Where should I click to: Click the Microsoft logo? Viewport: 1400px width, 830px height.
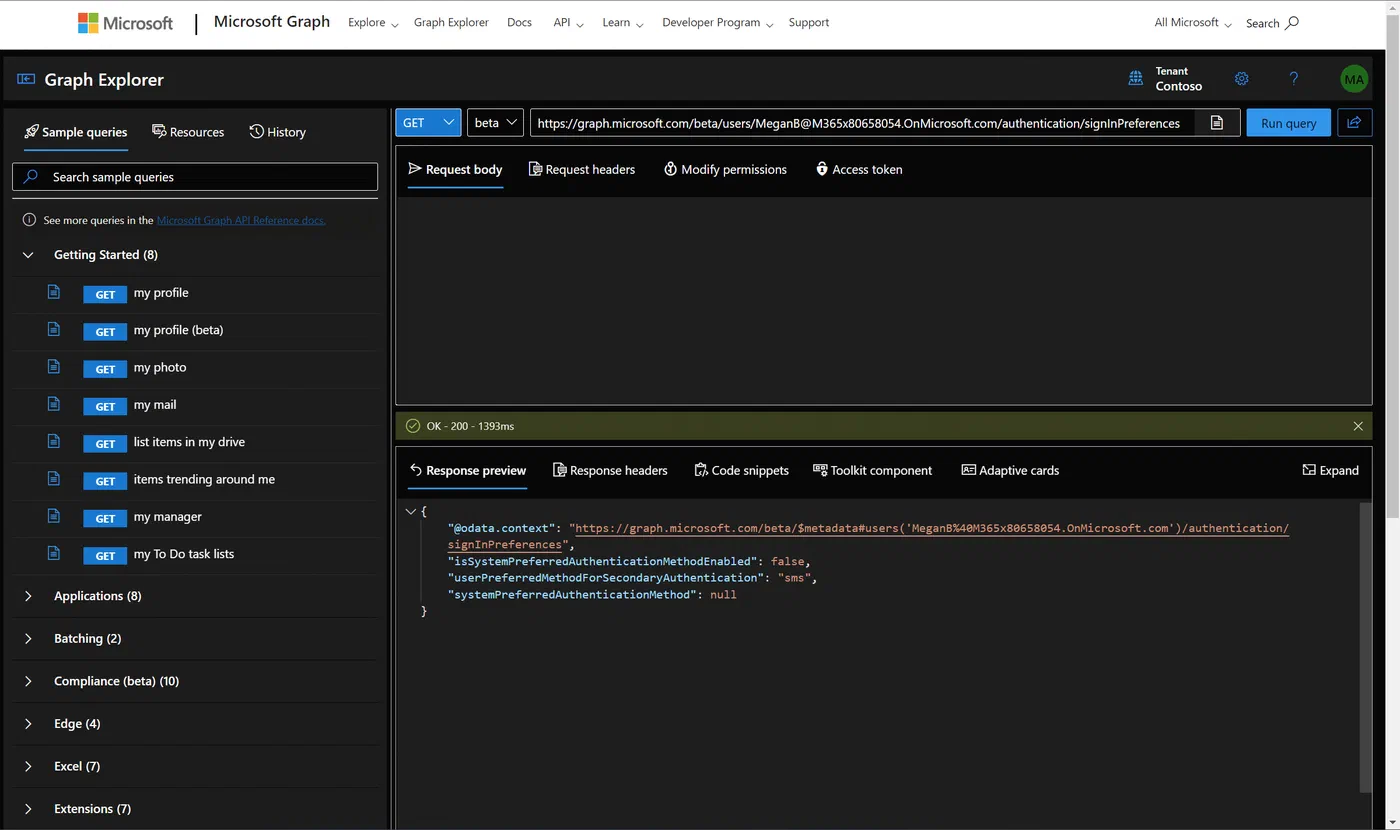tap(125, 23)
